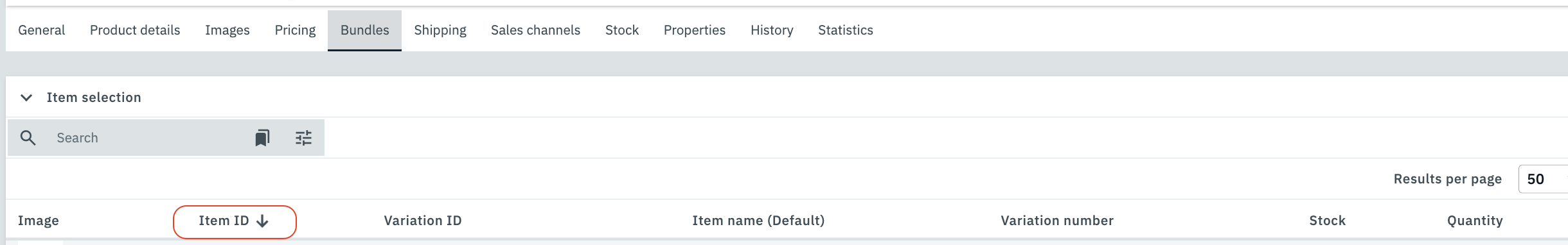Image resolution: width=1568 pixels, height=245 pixels.
Task: Switch to Sales channels tab
Action: pos(535,30)
